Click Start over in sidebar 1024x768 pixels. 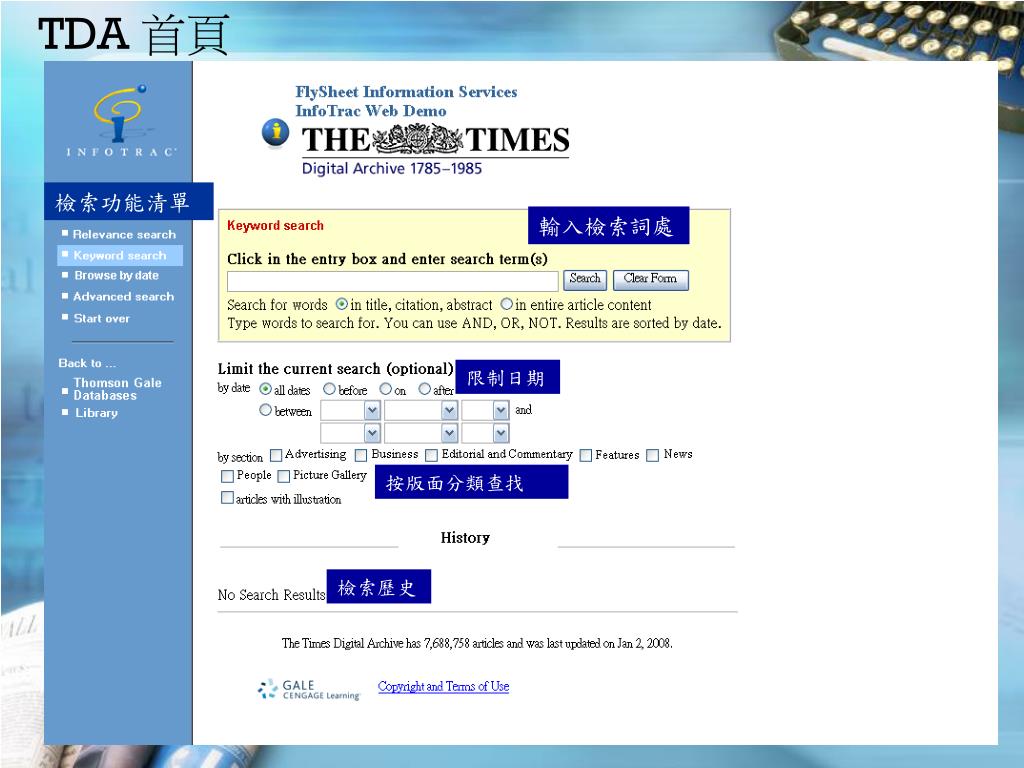coord(101,319)
